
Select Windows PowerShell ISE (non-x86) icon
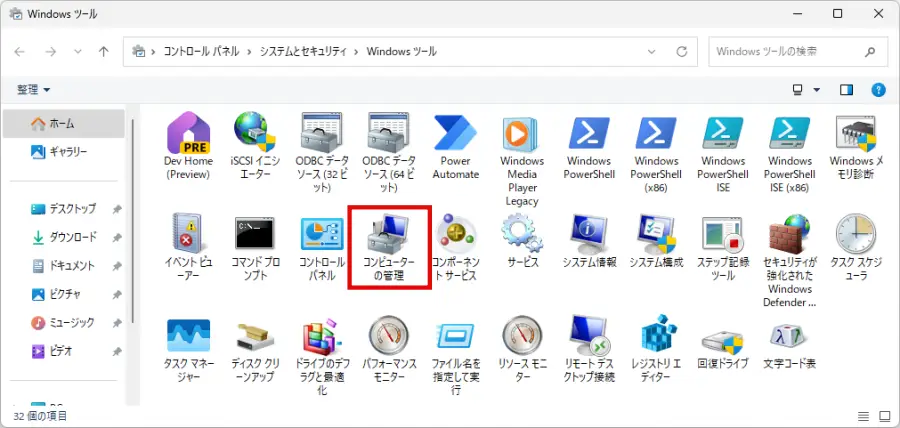723,133
